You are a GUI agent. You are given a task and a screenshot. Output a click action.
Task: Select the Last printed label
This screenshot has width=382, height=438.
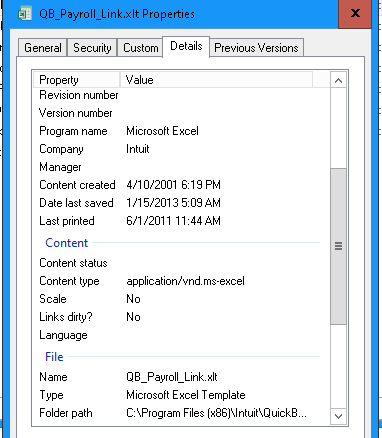point(67,221)
